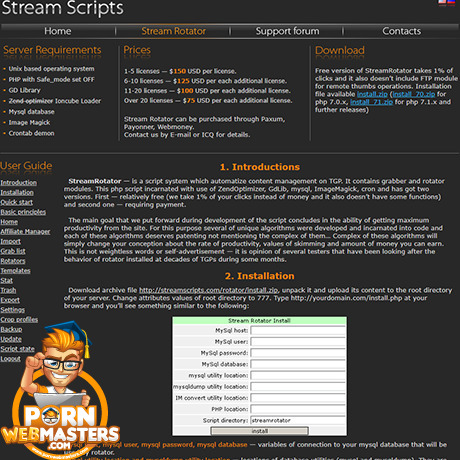
Task: Go to Rotators guide section
Action: pyautogui.click(x=13, y=261)
